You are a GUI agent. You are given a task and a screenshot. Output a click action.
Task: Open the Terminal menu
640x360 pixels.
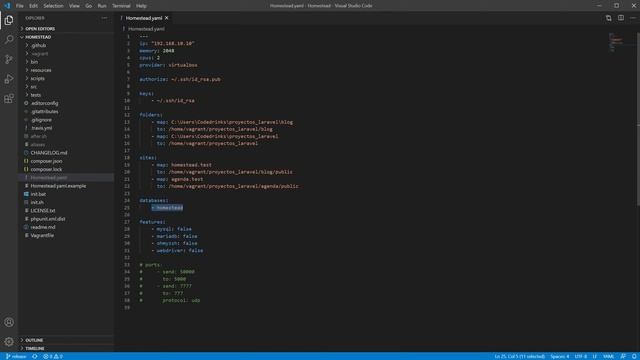121,6
